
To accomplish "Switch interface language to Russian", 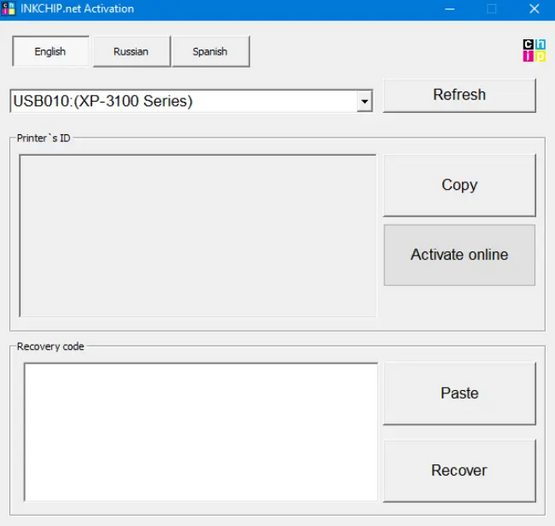I will [131, 51].
